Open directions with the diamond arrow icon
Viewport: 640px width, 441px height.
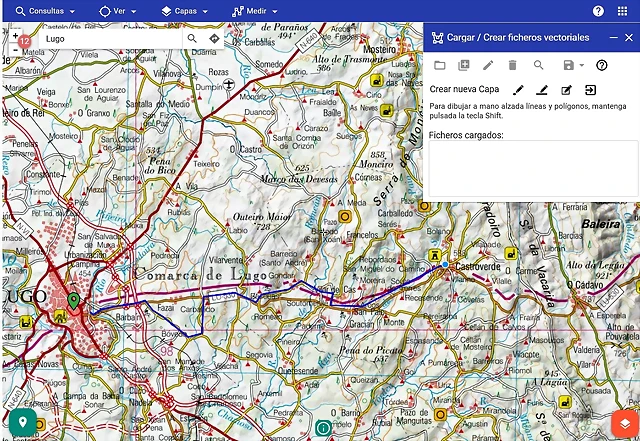pos(214,39)
